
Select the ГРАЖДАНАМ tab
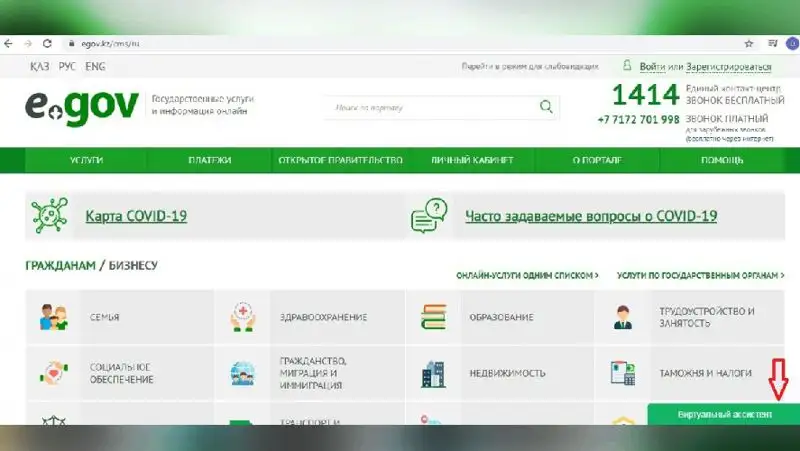[x=61, y=265]
